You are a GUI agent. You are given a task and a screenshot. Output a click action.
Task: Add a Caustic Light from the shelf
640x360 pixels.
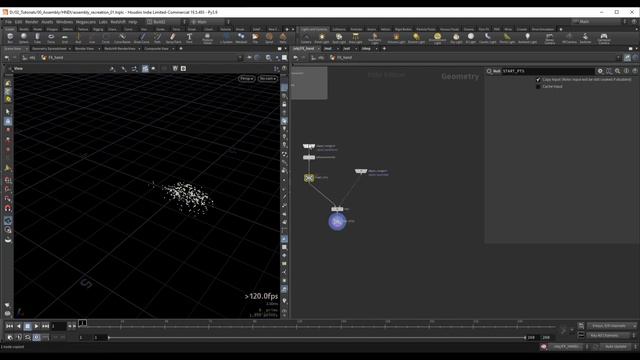pos(487,38)
